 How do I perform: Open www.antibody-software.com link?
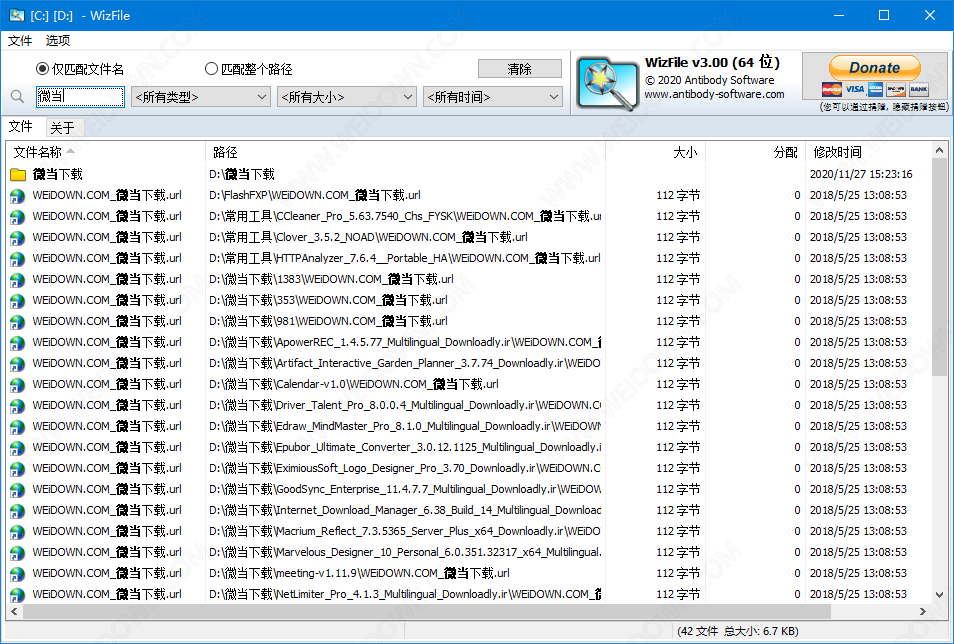714,94
